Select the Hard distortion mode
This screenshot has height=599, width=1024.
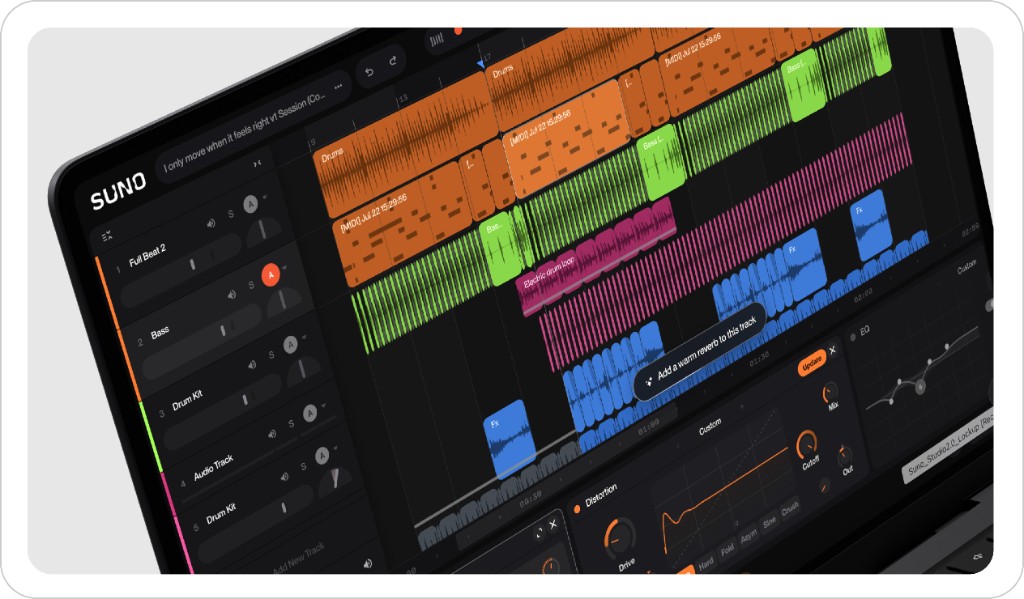click(x=706, y=563)
